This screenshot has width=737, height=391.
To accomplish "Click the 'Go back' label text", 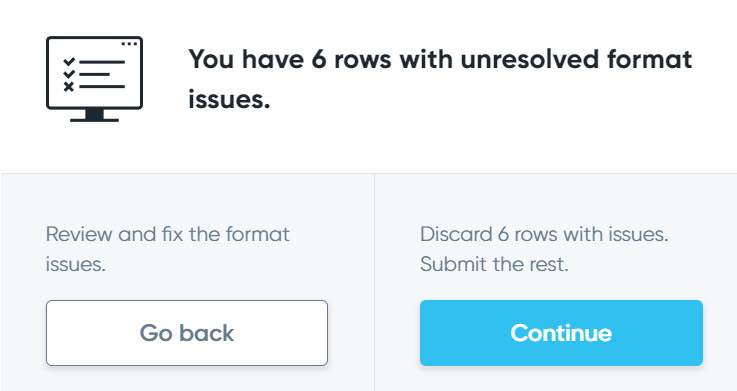I will (x=187, y=333).
